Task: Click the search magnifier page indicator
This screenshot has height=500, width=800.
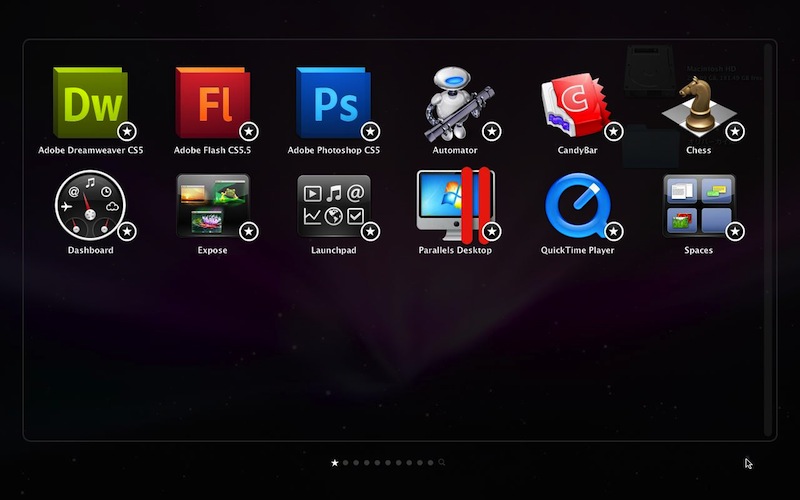Action: tap(441, 463)
